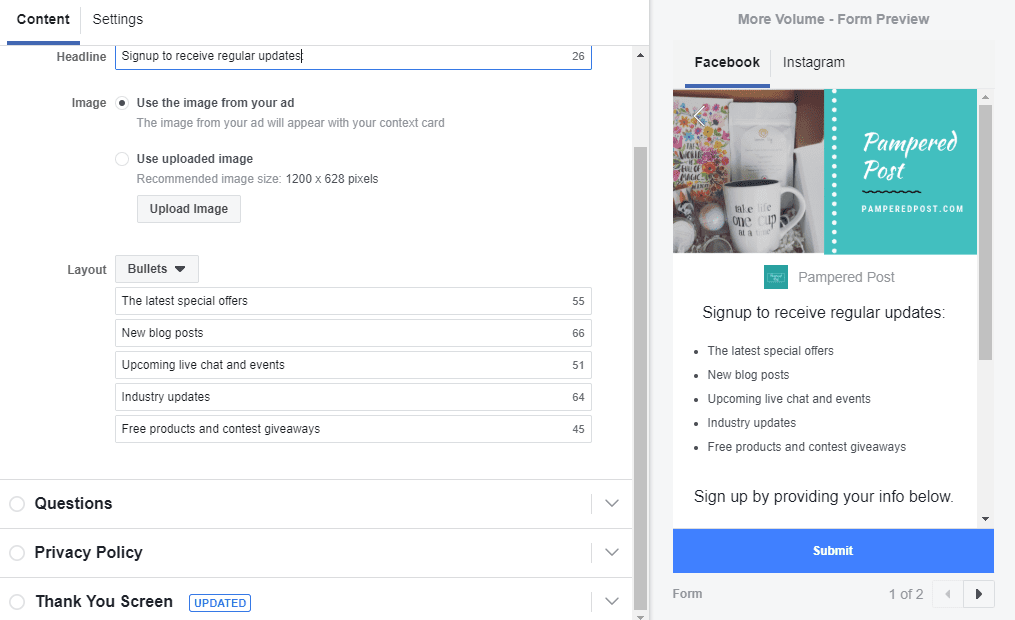Select the Content tab
The image size is (1015, 620).
pos(43,19)
